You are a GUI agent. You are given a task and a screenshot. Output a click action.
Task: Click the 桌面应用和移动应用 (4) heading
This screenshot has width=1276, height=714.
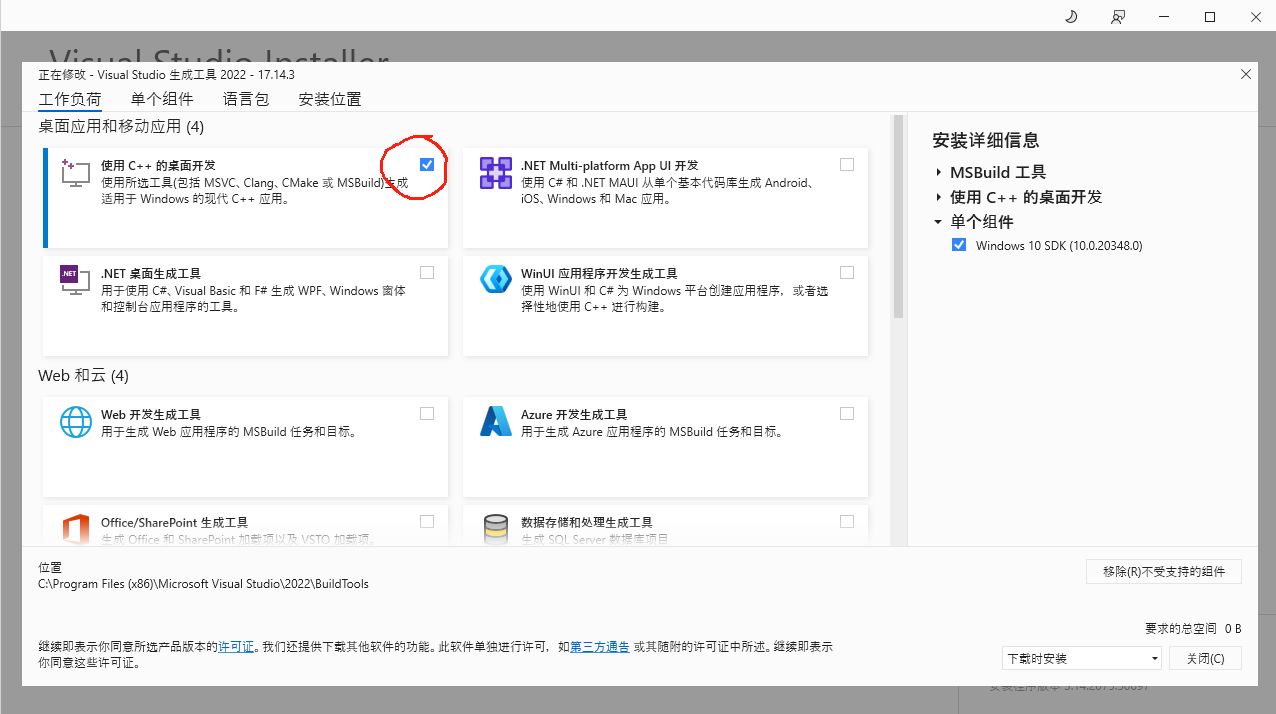click(x=121, y=126)
